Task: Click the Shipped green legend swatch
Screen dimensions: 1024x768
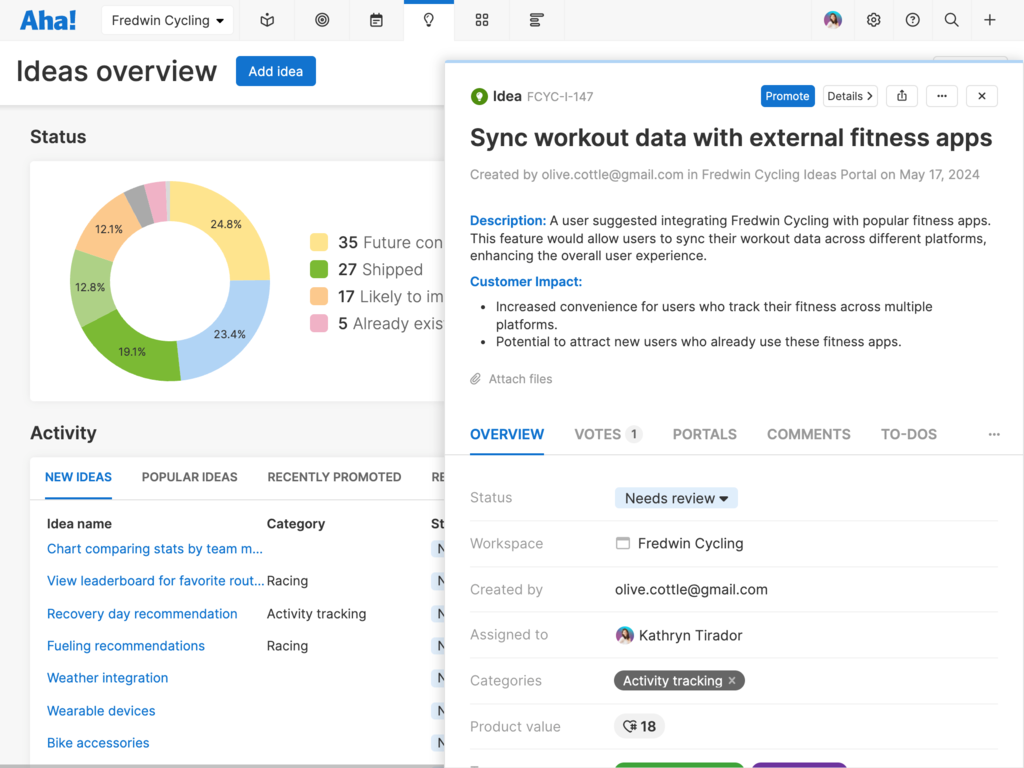Action: coord(319,269)
